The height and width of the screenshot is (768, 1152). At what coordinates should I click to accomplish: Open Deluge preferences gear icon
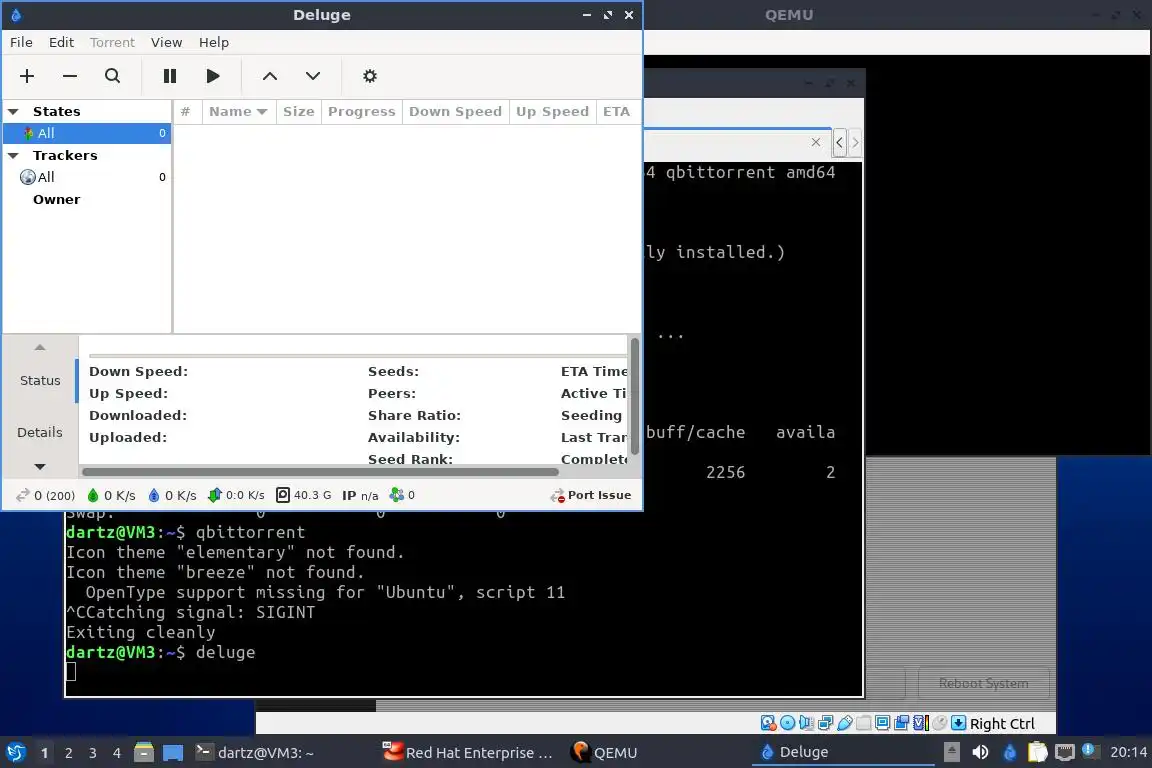[370, 76]
